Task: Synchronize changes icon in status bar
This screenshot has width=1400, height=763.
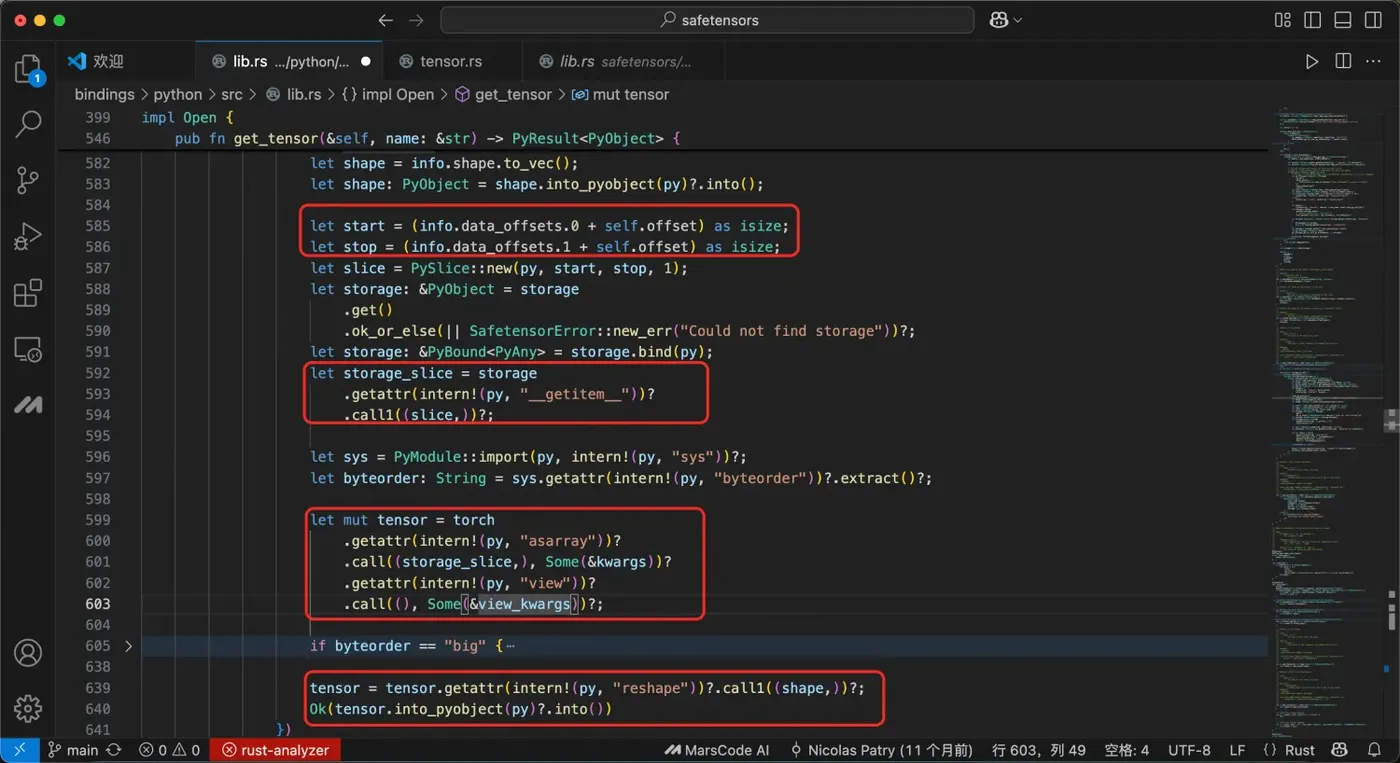Action: click(114, 750)
